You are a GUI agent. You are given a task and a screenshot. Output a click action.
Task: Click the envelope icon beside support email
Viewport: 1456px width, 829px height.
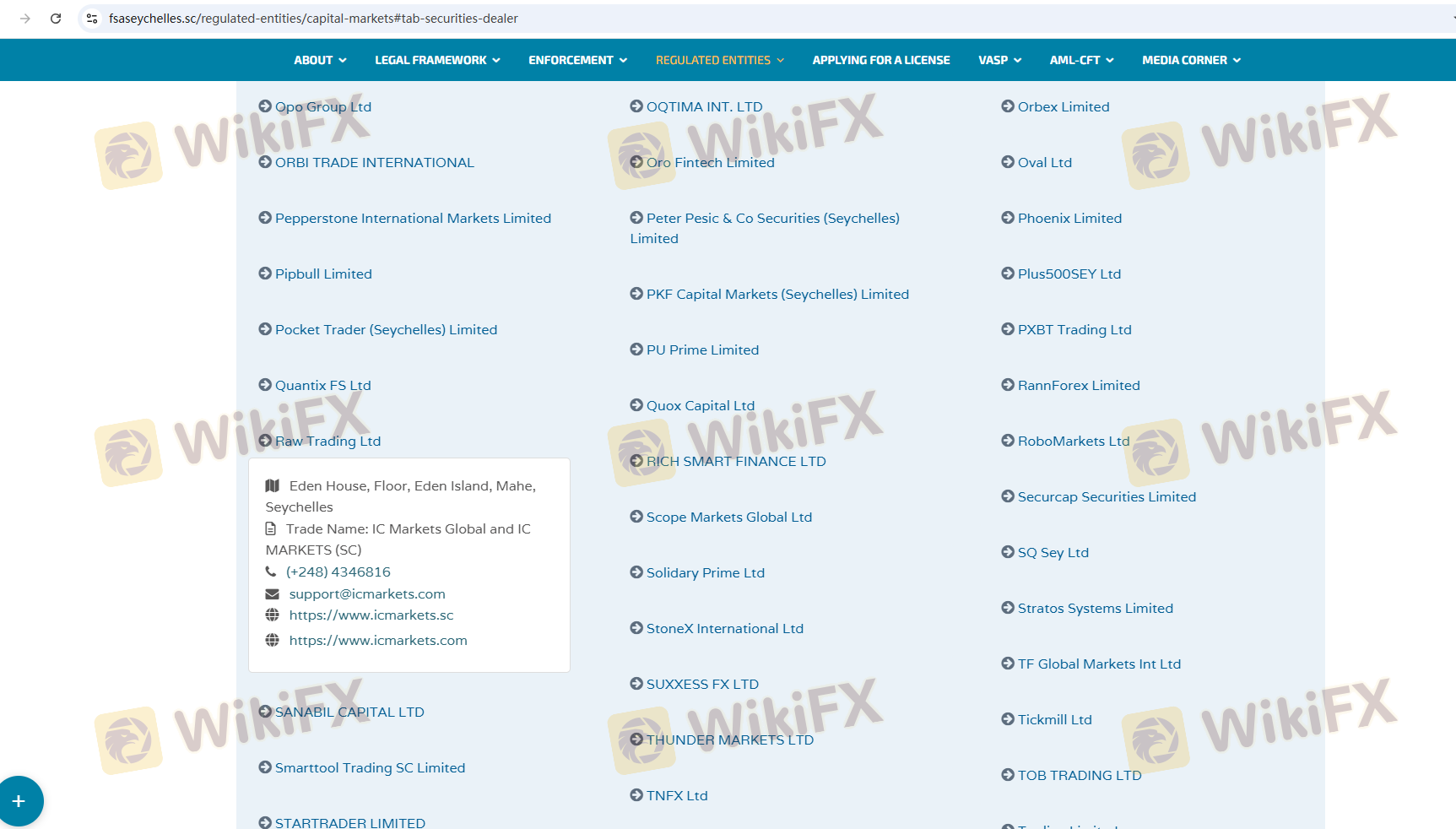pyautogui.click(x=272, y=593)
